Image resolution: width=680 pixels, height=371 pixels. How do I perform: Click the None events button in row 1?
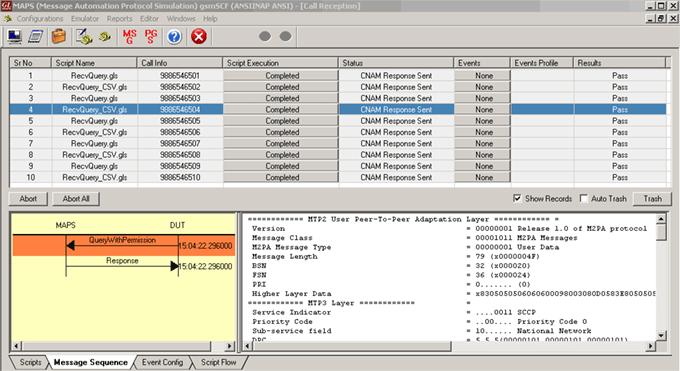click(483, 76)
